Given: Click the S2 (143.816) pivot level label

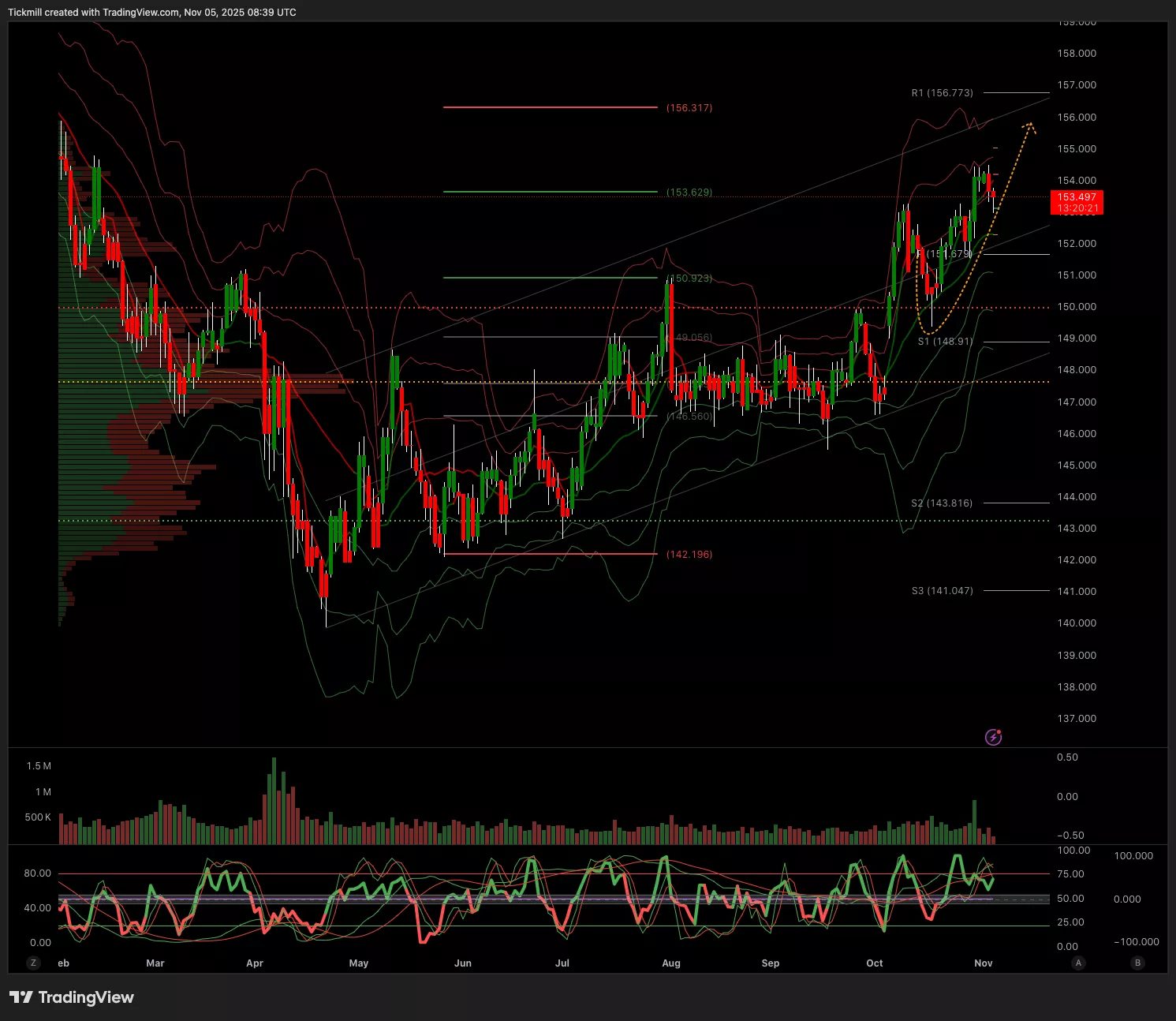Looking at the screenshot, I should click(942, 503).
